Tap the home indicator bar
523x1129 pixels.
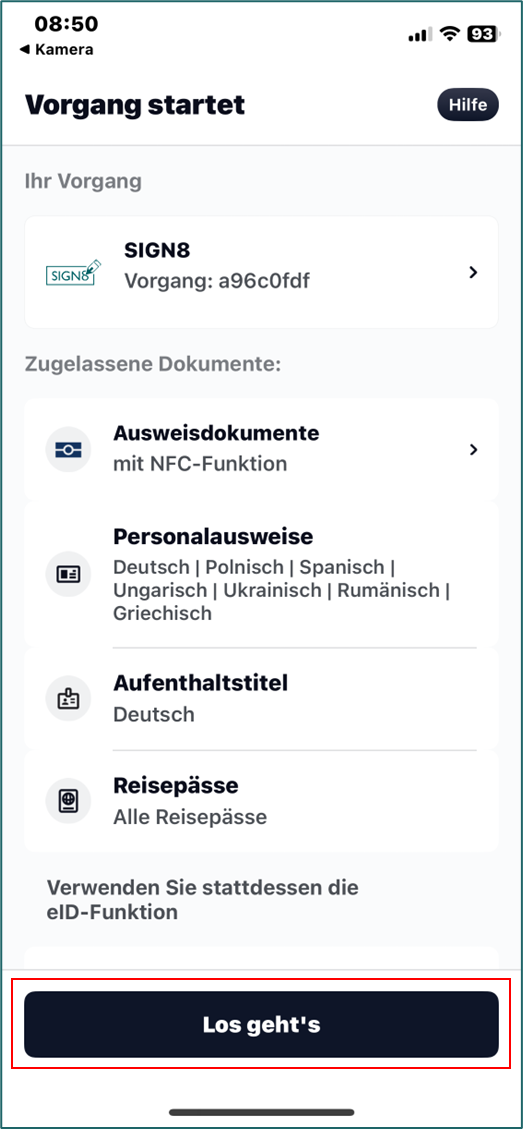point(262,1112)
